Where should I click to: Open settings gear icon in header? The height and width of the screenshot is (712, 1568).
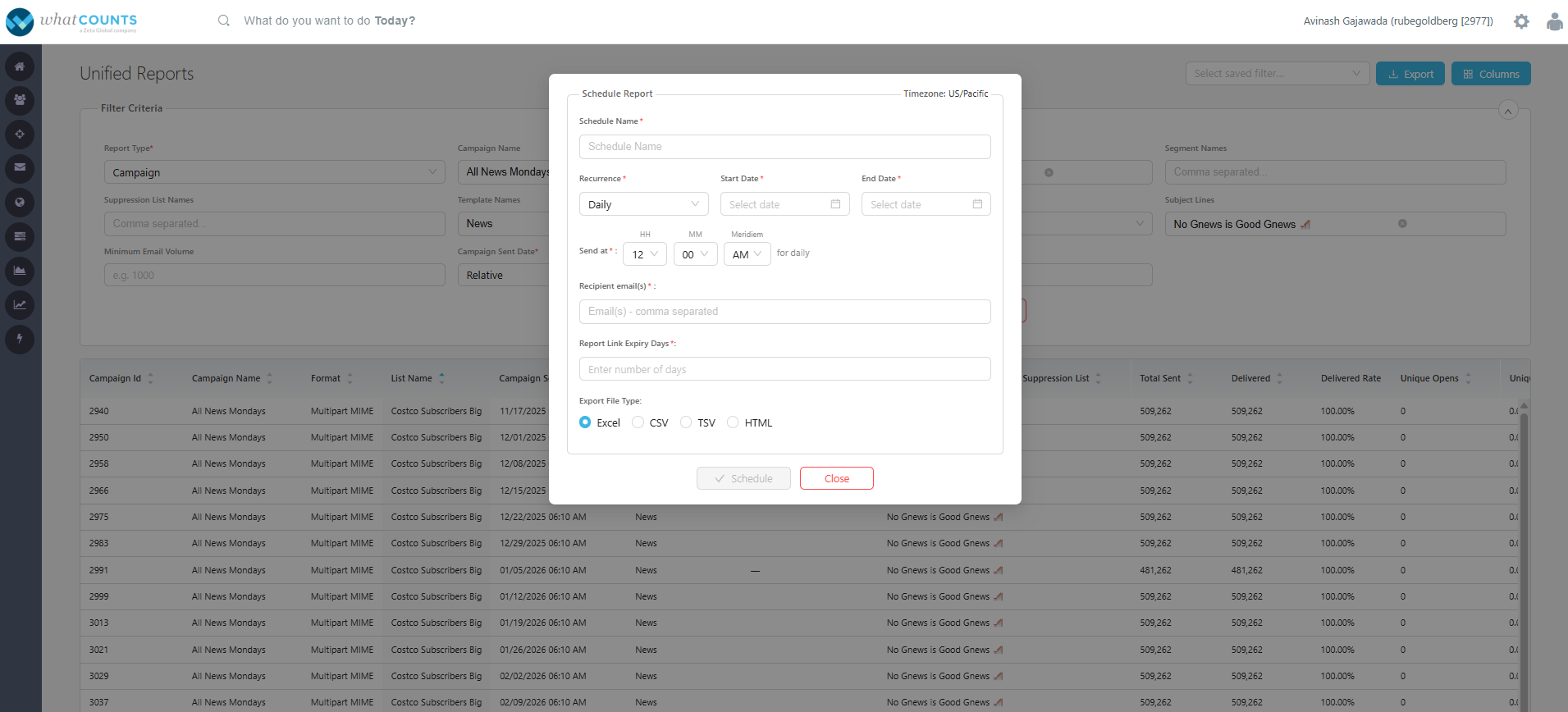pos(1521,21)
